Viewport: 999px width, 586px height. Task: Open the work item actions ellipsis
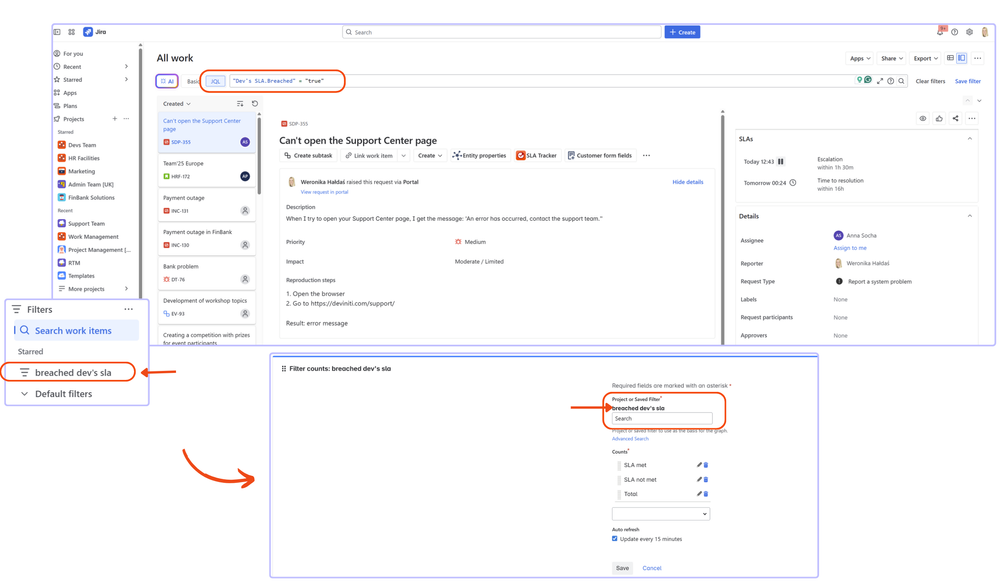coord(972,118)
